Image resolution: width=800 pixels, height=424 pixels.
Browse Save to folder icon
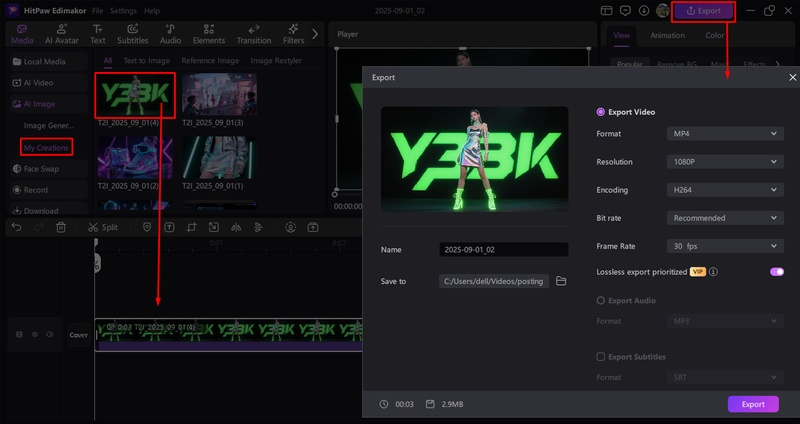pos(561,281)
